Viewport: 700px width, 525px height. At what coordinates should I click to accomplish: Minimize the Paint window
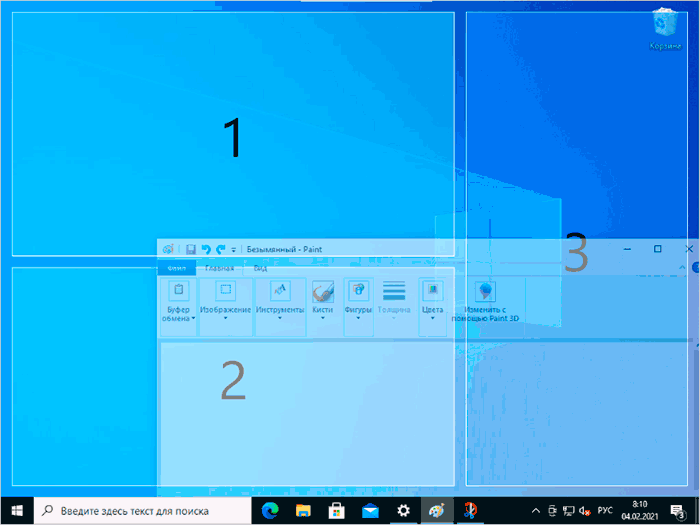pyautogui.click(x=627, y=249)
